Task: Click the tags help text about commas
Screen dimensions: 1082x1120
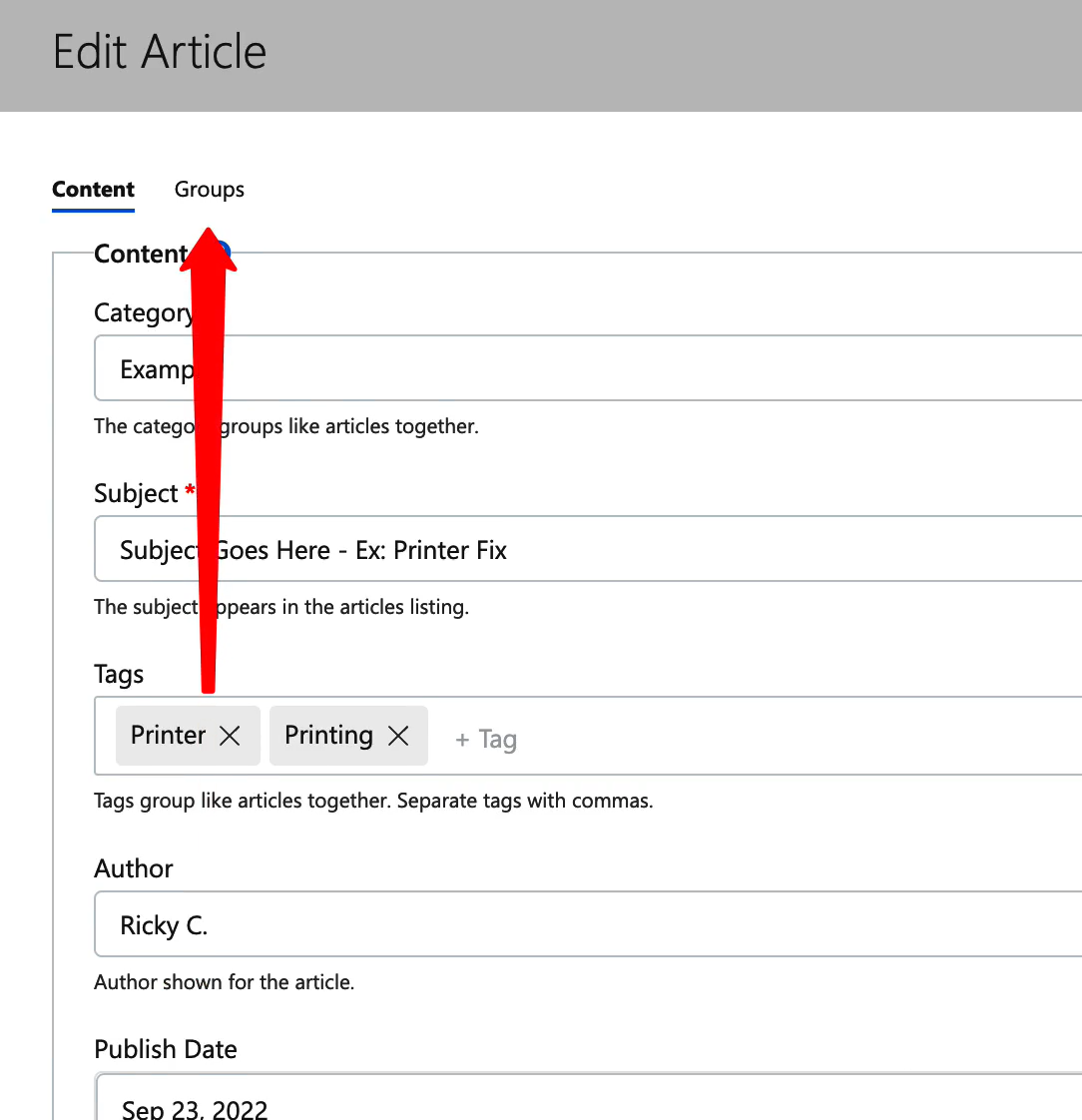Action: 373,801
